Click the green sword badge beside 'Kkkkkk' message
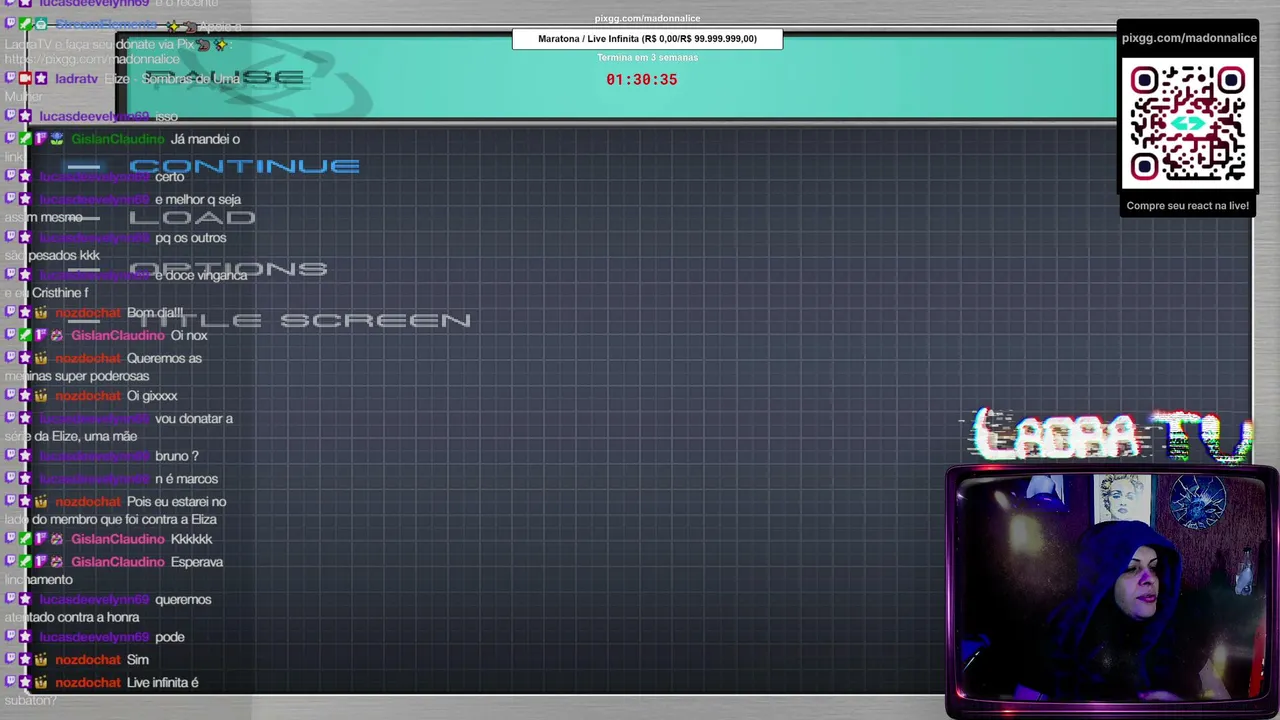The width and height of the screenshot is (1280, 720). pos(25,539)
